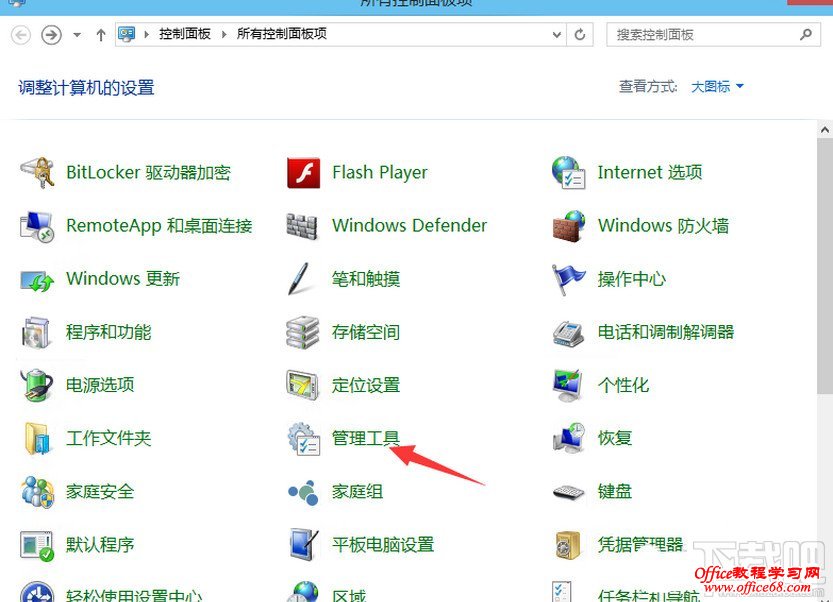Open the 管理工具 text link
Viewport: 833px width, 602px height.
[366, 438]
